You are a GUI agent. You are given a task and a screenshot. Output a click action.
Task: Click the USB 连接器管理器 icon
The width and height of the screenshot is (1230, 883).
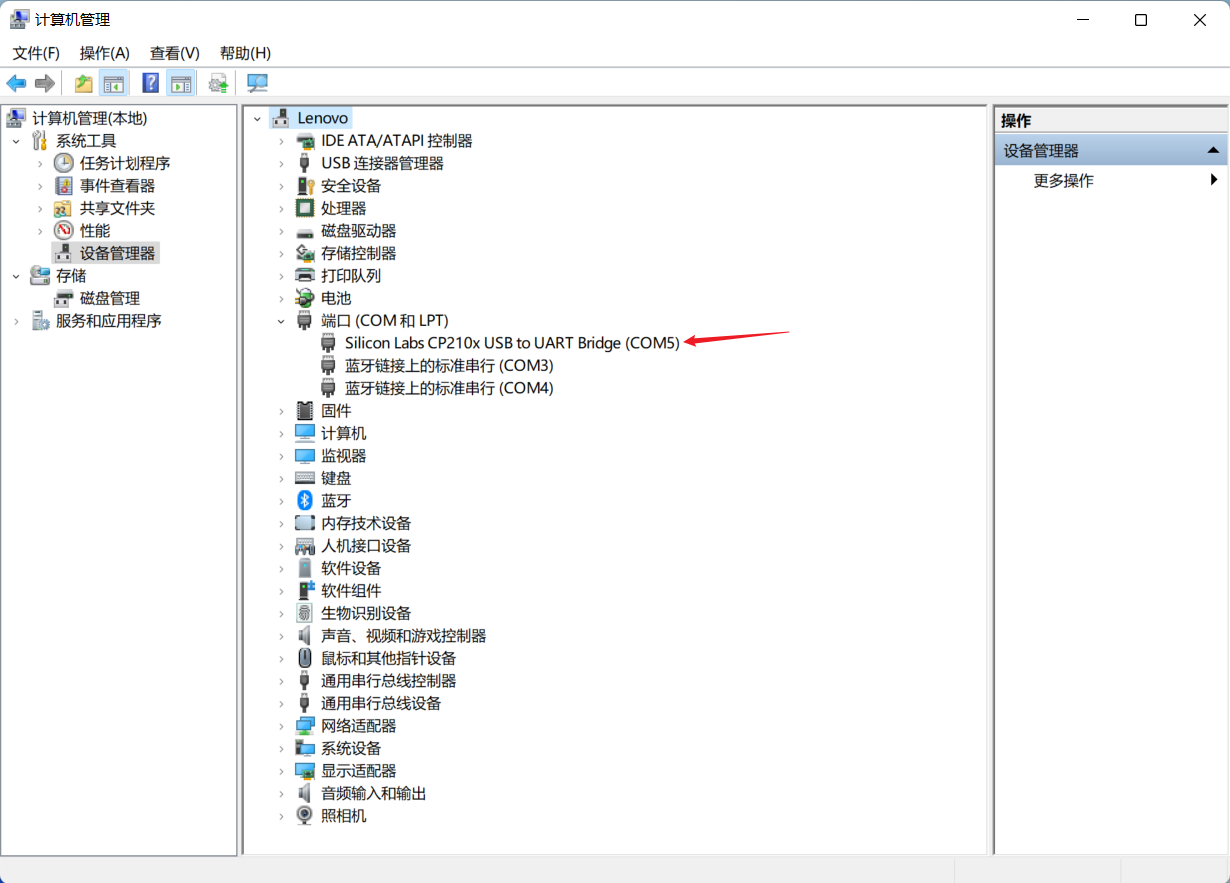(x=305, y=163)
